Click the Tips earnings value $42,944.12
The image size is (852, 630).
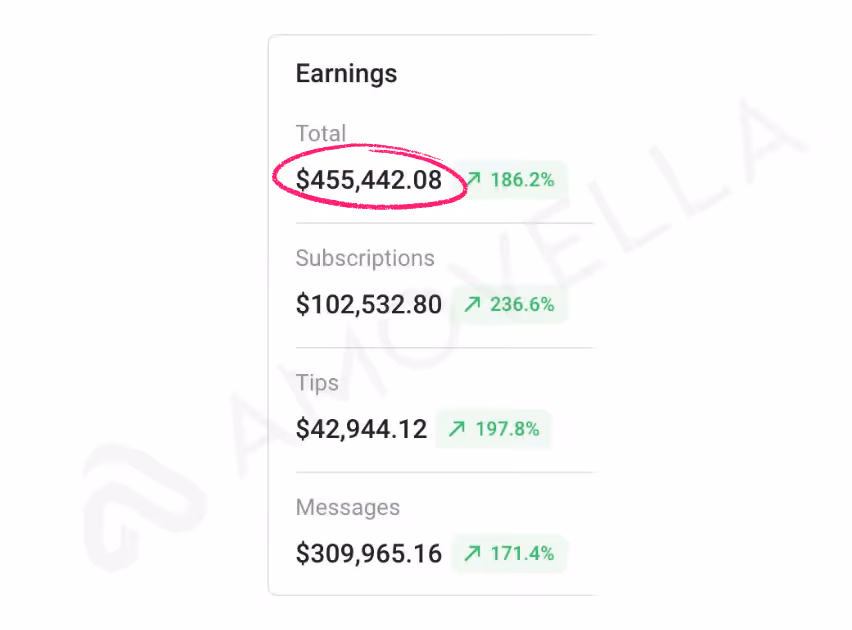point(361,429)
